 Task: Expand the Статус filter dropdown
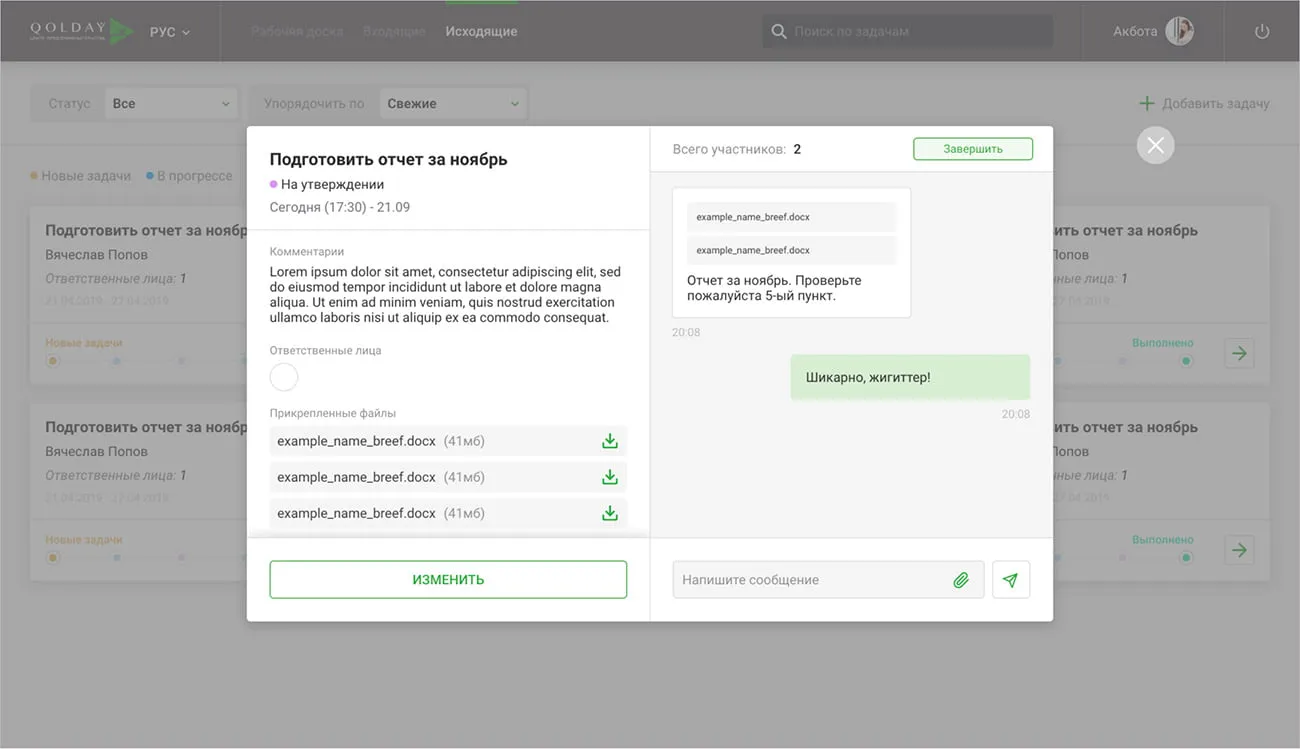170,104
